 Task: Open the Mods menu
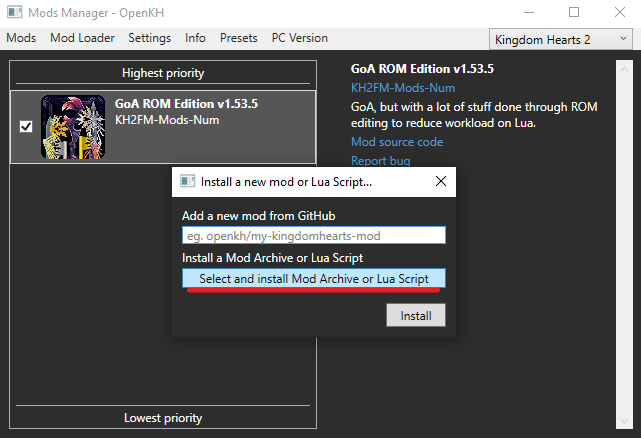(x=21, y=38)
